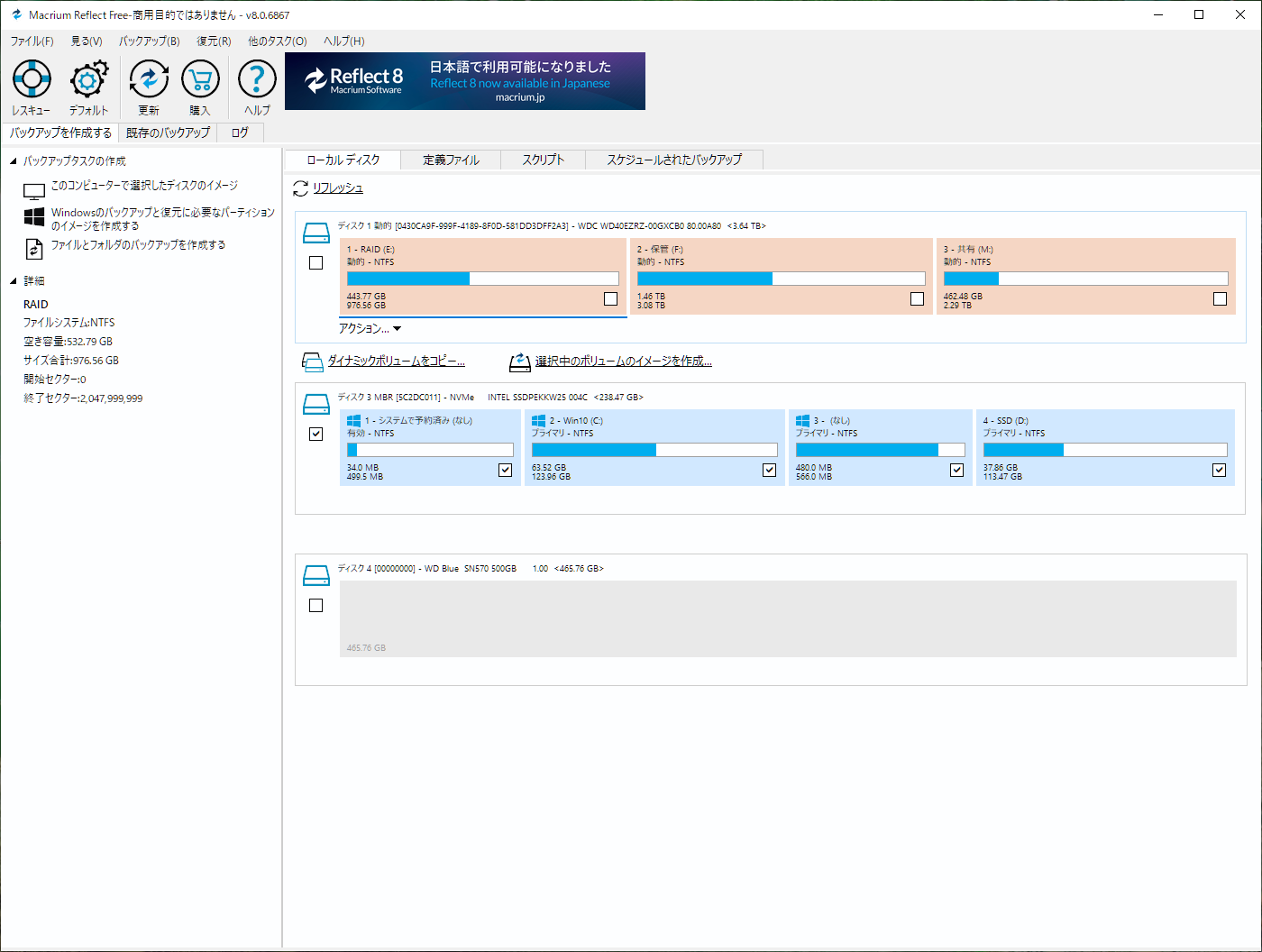Screen dimensions: 1262x952
Task: Collapse the バックアップタスクの作成 section
Action: point(14,161)
